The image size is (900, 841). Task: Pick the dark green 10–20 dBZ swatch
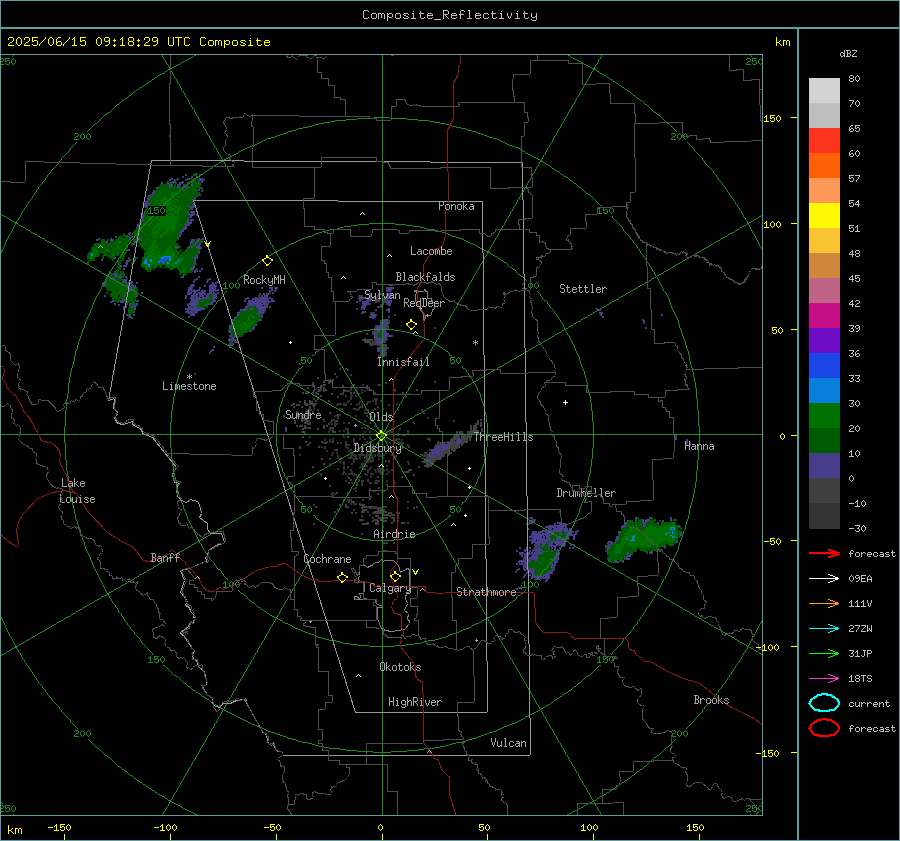pyautogui.click(x=824, y=441)
